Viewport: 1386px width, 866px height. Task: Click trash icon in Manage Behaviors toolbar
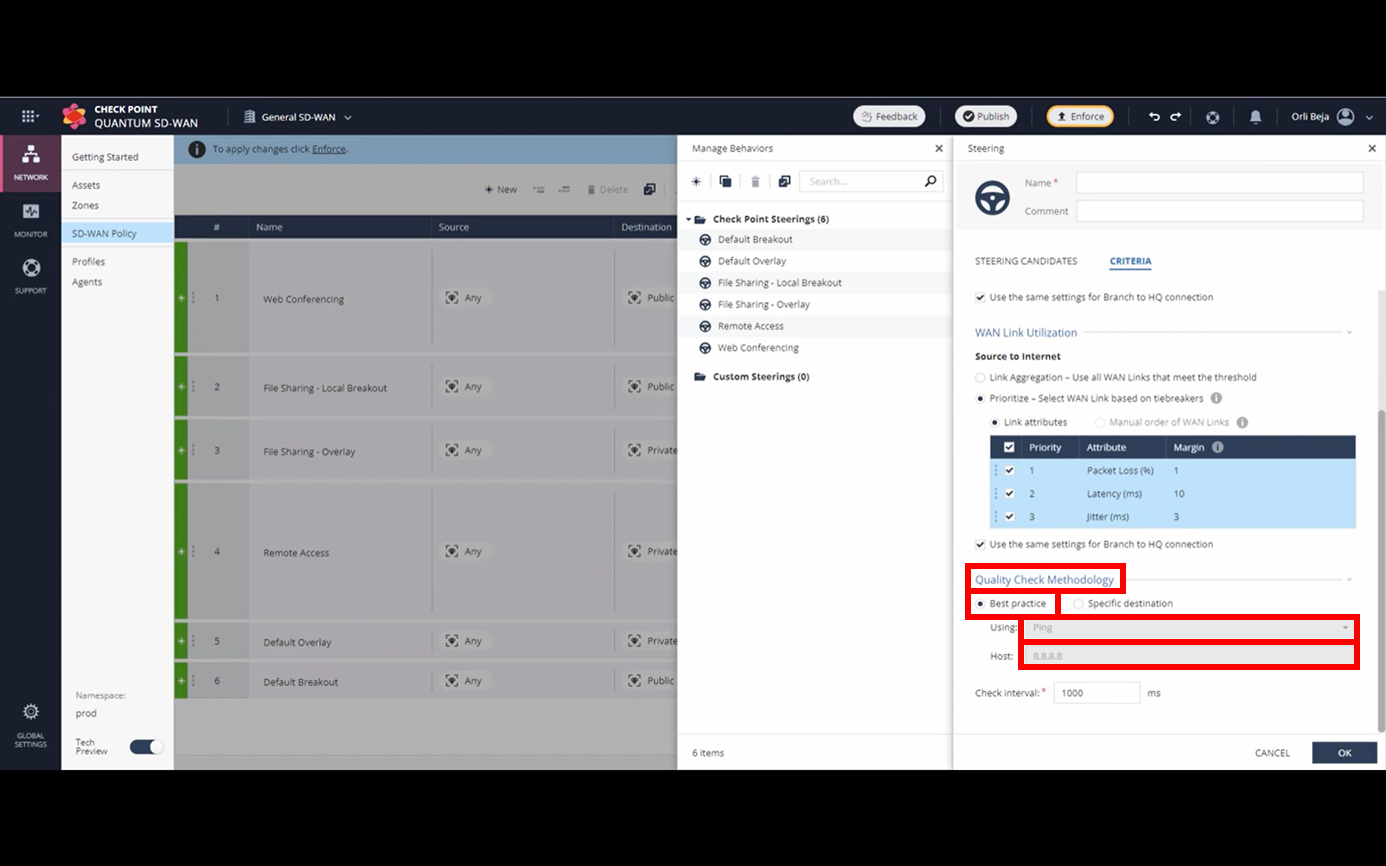point(755,182)
